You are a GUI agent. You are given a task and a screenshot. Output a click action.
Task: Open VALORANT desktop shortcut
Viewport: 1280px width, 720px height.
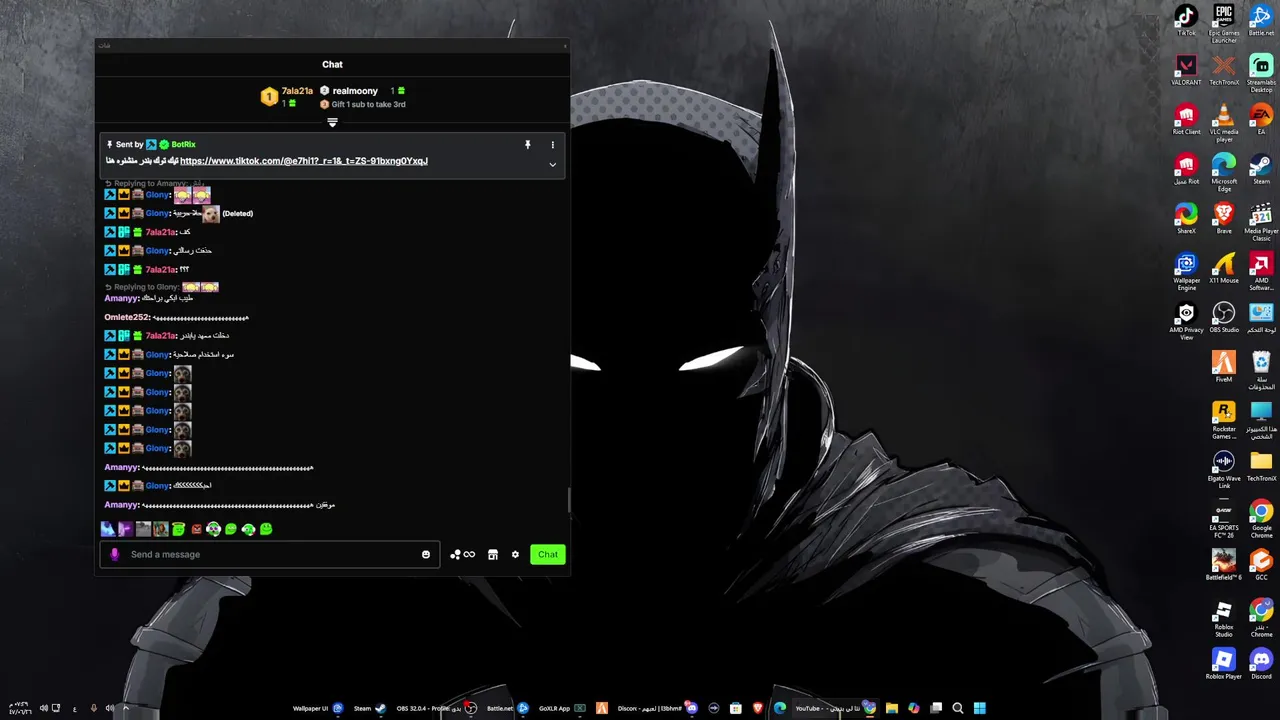point(1186,70)
